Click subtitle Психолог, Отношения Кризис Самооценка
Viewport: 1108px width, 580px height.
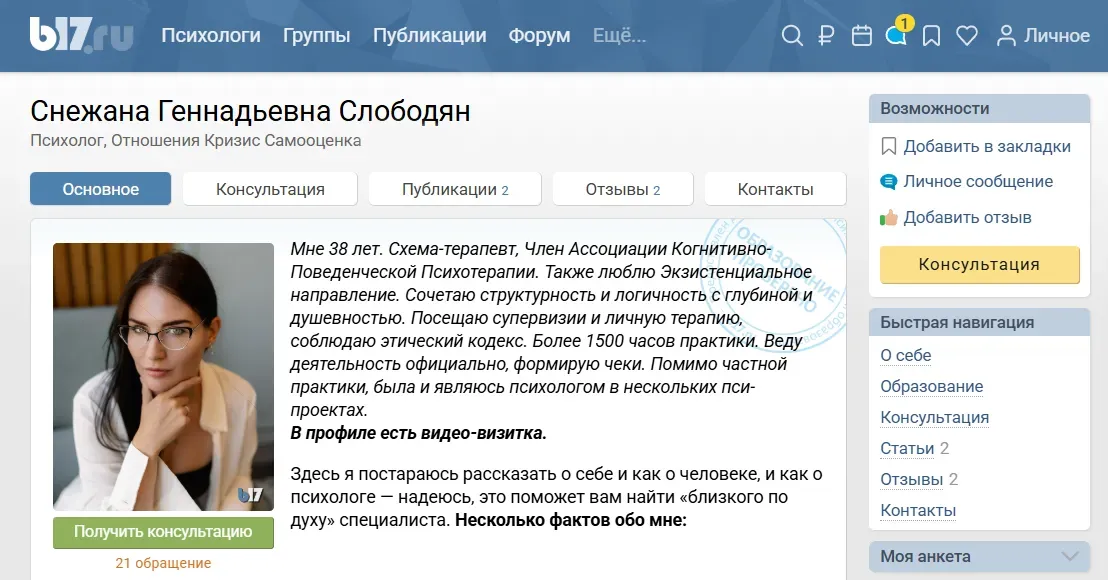[196, 141]
